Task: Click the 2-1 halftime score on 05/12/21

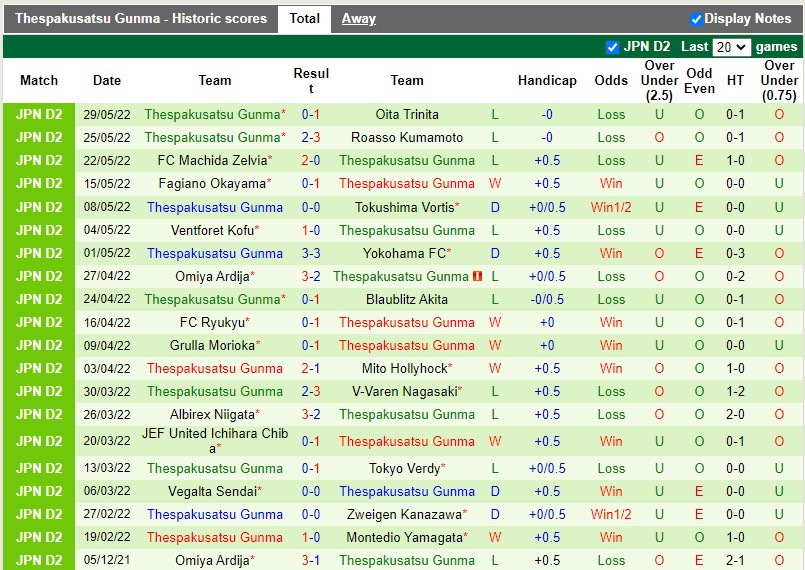Action: click(735, 561)
